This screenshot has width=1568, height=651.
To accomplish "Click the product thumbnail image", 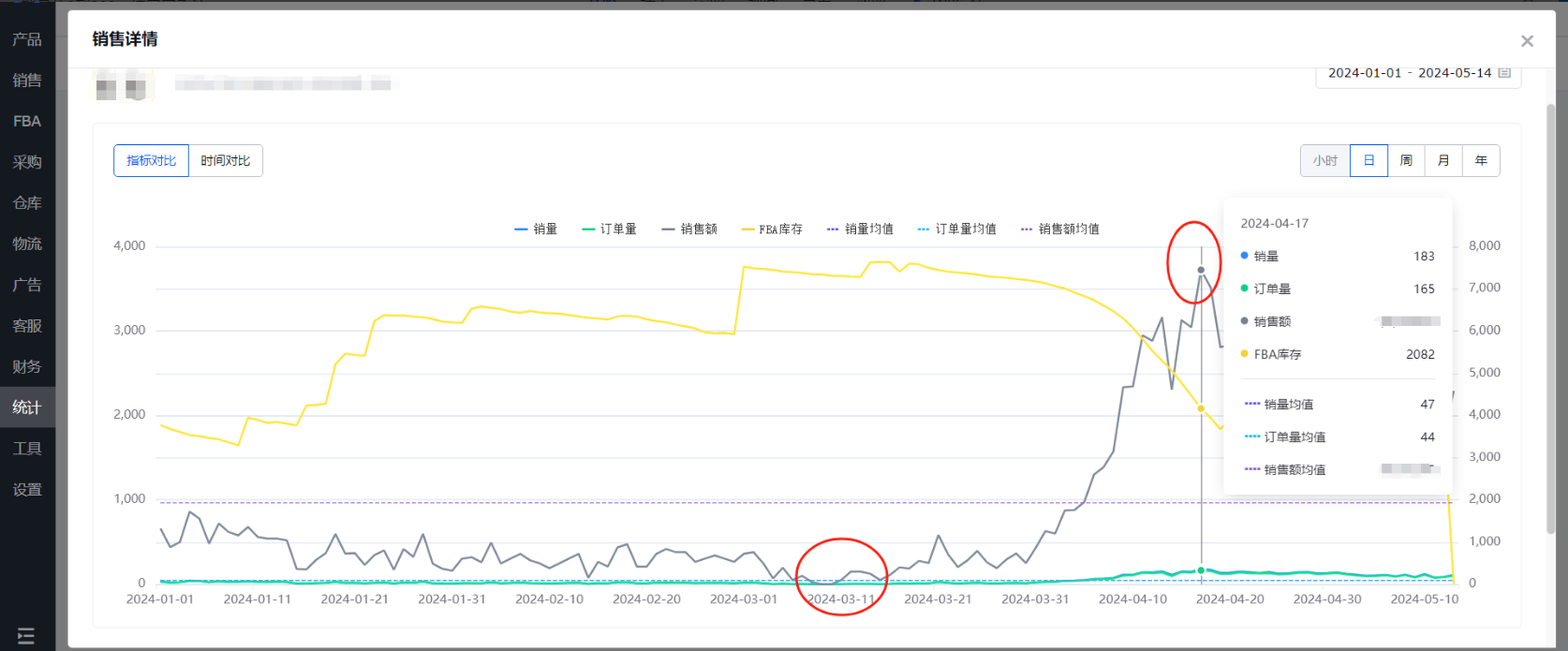I will [121, 85].
